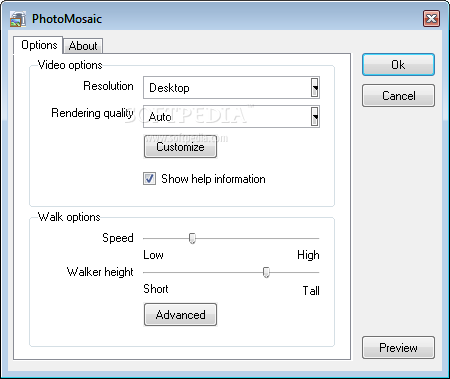Click the Resolution label
The width and height of the screenshot is (450, 379).
coord(108,86)
